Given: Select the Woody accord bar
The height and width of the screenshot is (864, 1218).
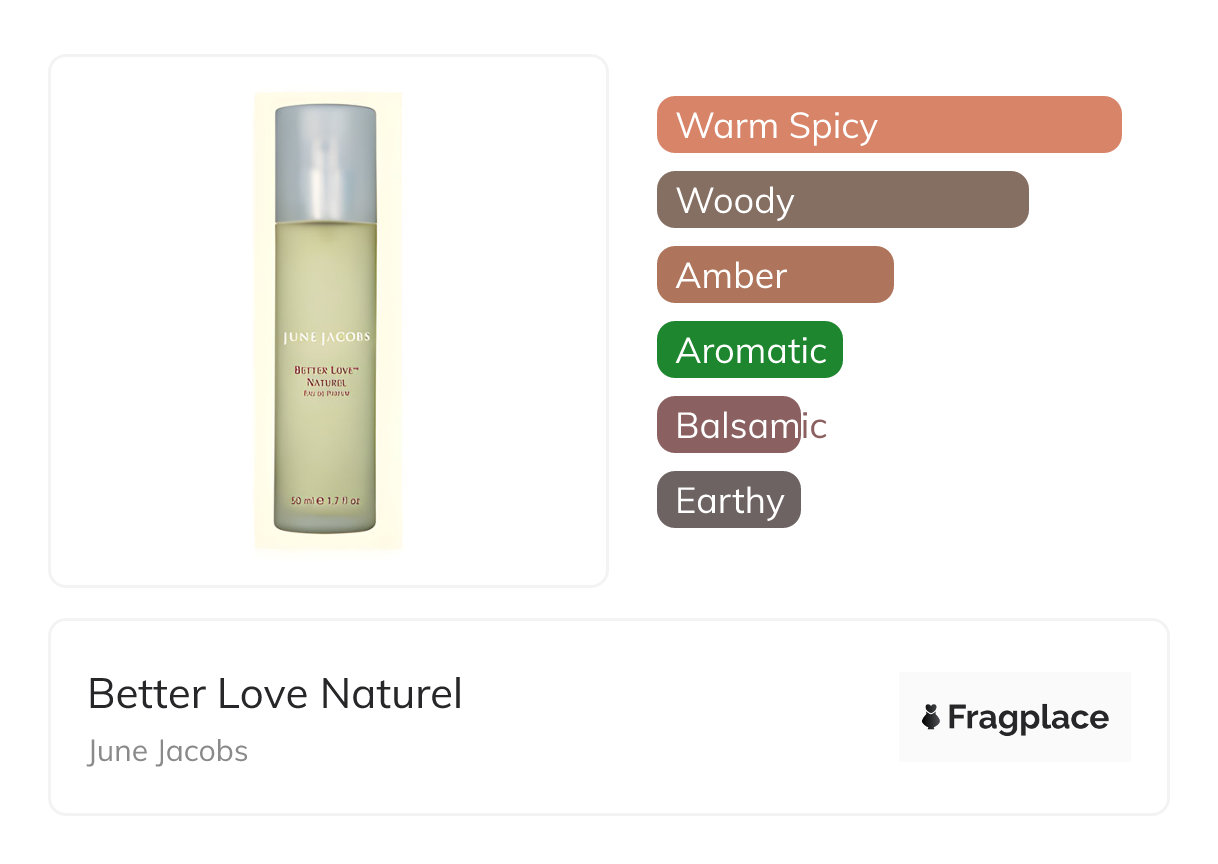Looking at the screenshot, I should [x=843, y=200].
